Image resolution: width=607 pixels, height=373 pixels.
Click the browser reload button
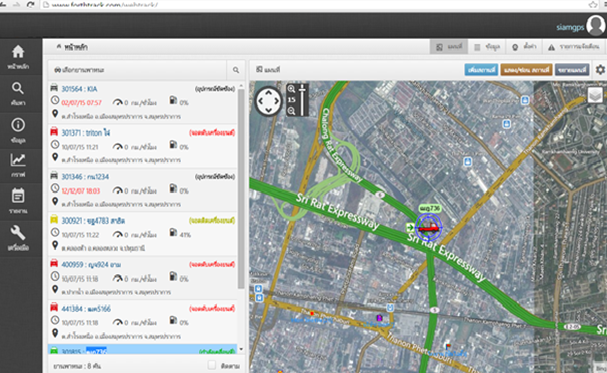click(30, 5)
